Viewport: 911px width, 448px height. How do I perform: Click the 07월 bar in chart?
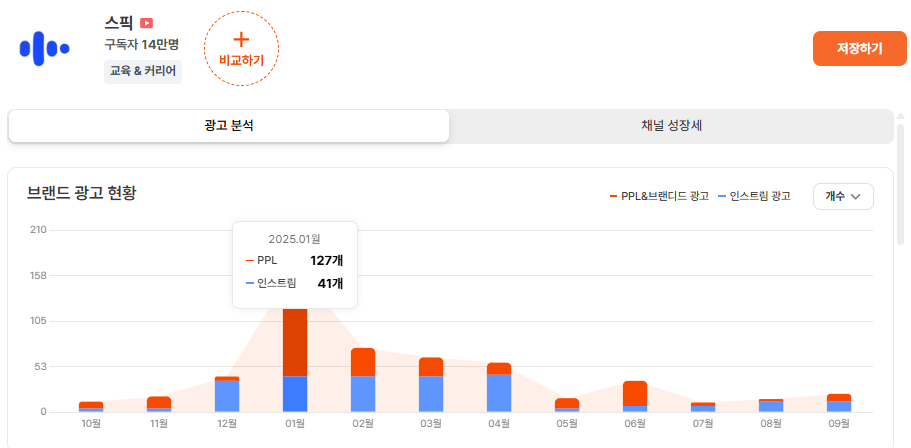(703, 407)
